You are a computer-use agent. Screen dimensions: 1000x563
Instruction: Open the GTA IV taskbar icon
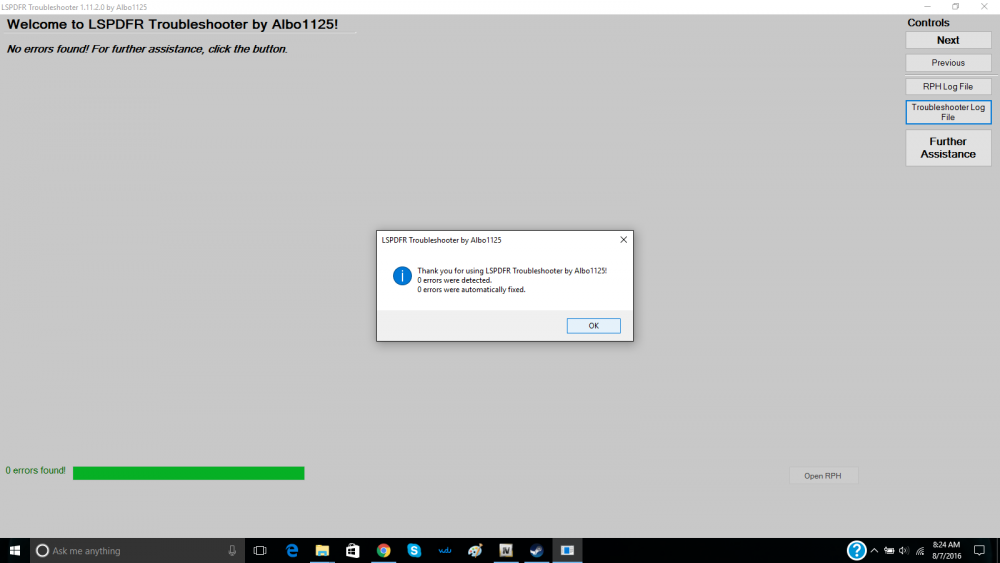[506, 550]
